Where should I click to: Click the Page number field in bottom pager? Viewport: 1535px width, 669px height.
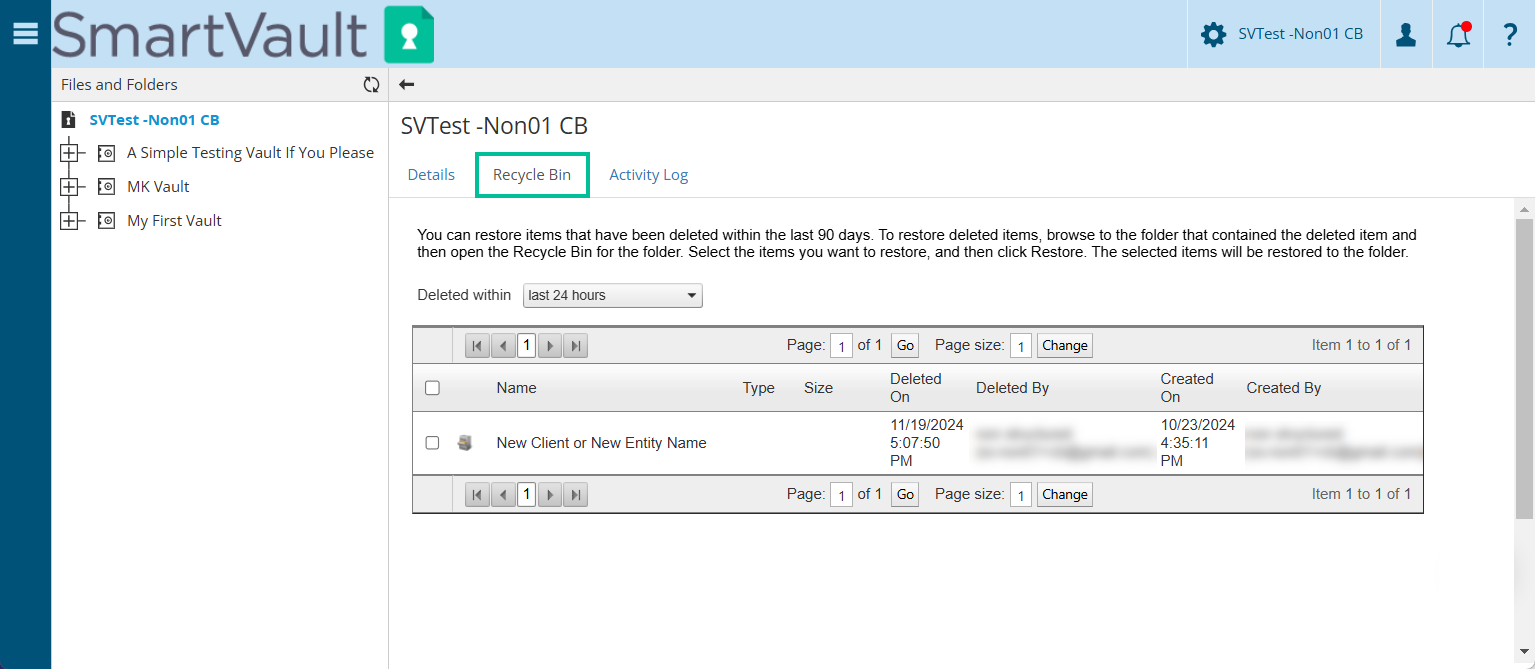click(x=841, y=494)
